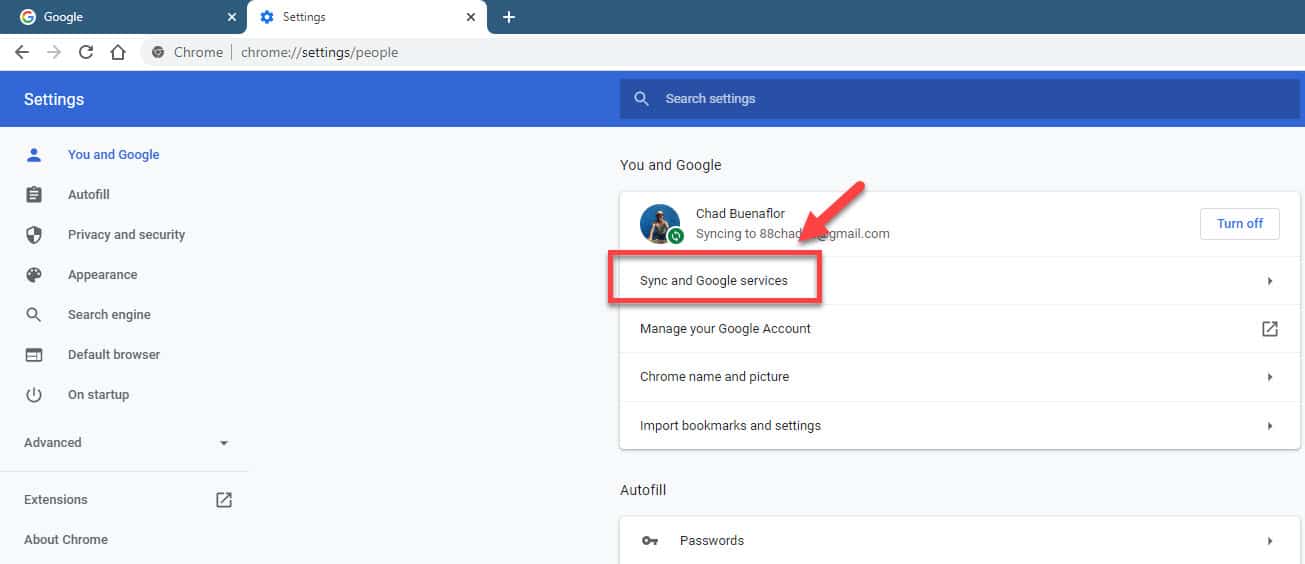This screenshot has width=1305, height=564.
Task: Click the power icon beside On startup
Action: [34, 395]
